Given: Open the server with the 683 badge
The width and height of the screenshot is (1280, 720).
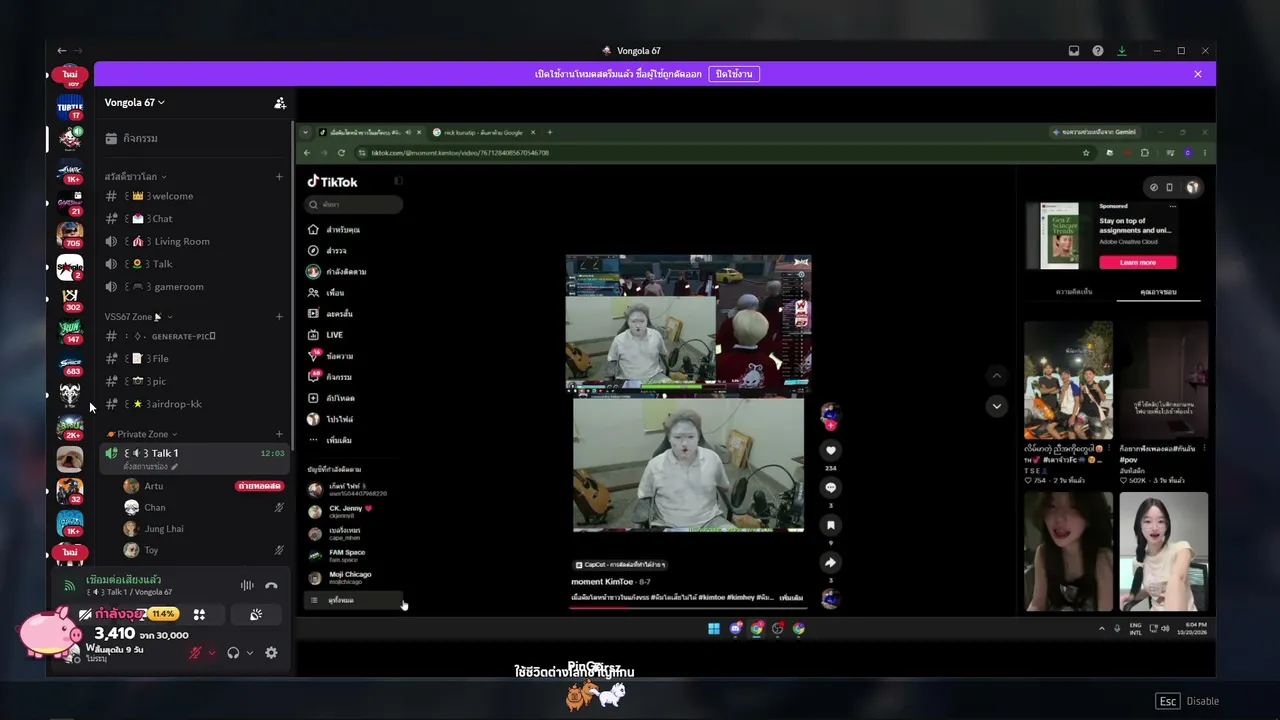Looking at the screenshot, I should 70,363.
